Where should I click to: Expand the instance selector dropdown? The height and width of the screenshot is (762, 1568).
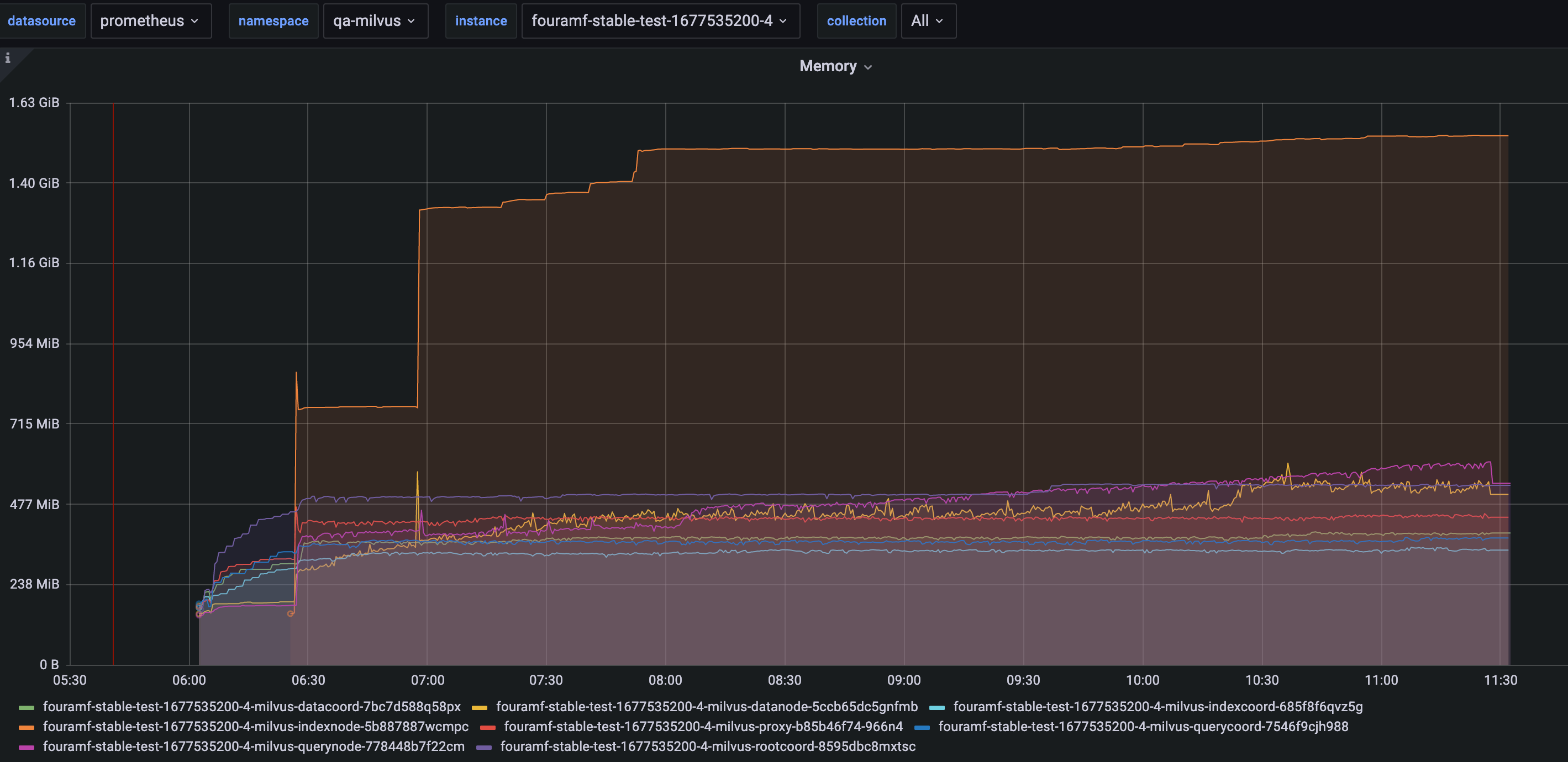point(659,20)
